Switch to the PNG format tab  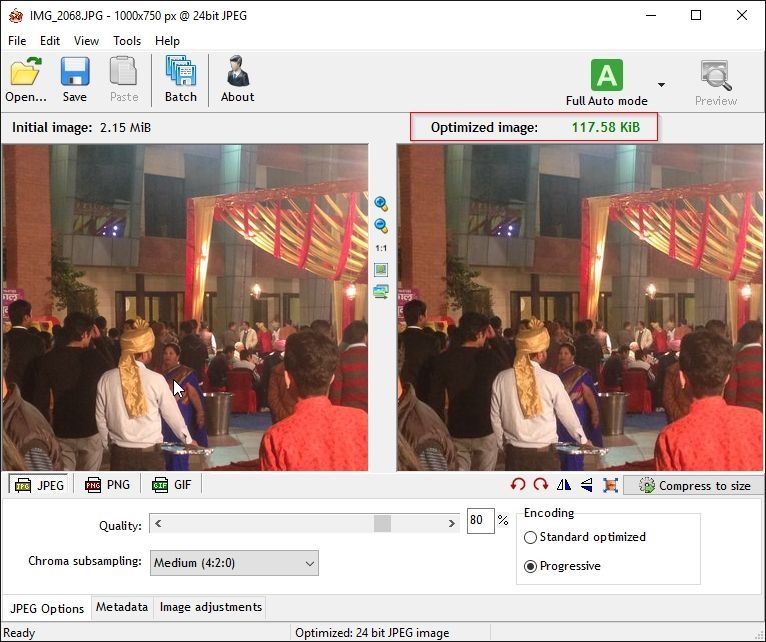pos(107,485)
